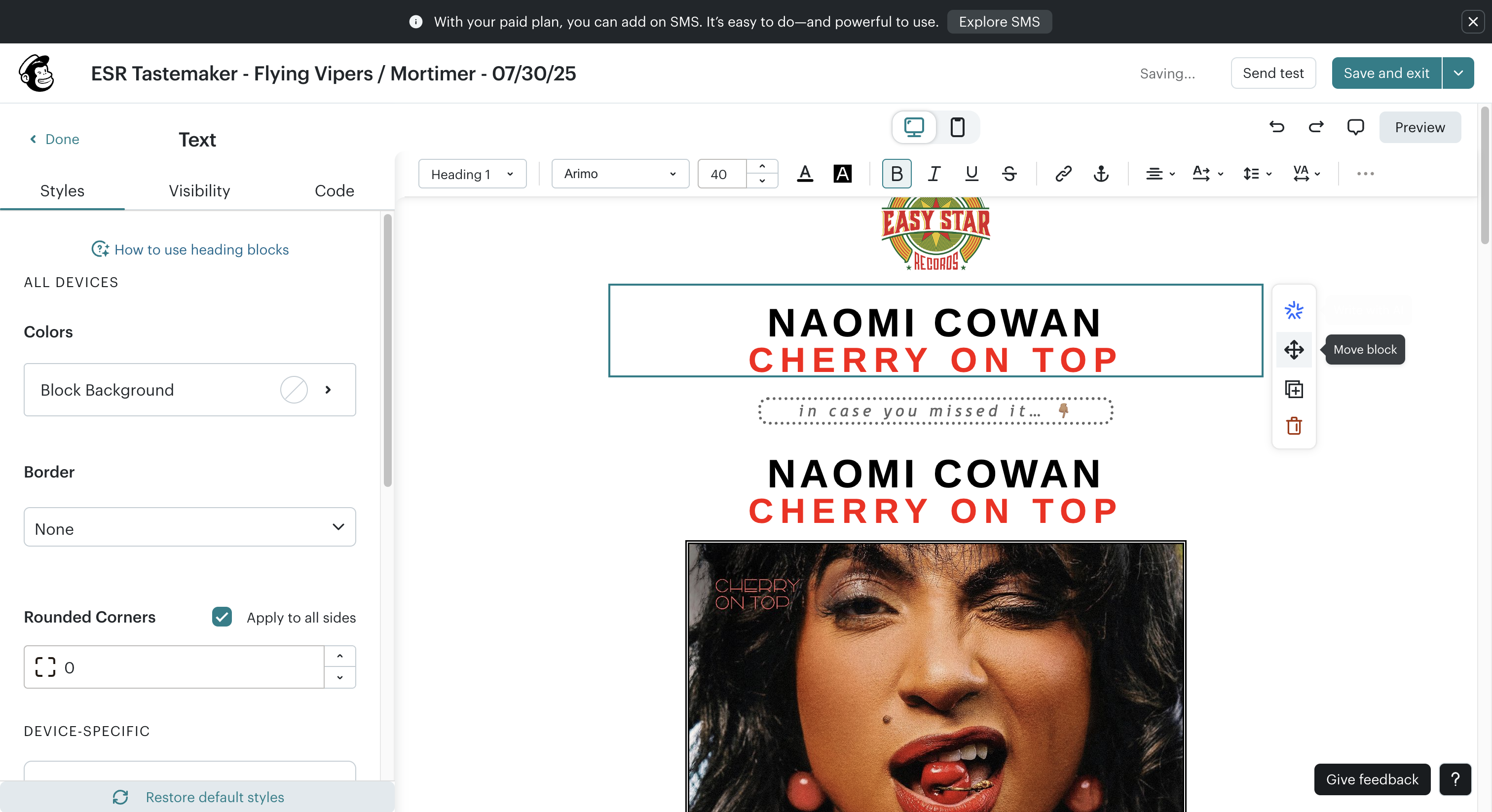Insert an anchor link

tap(1101, 174)
